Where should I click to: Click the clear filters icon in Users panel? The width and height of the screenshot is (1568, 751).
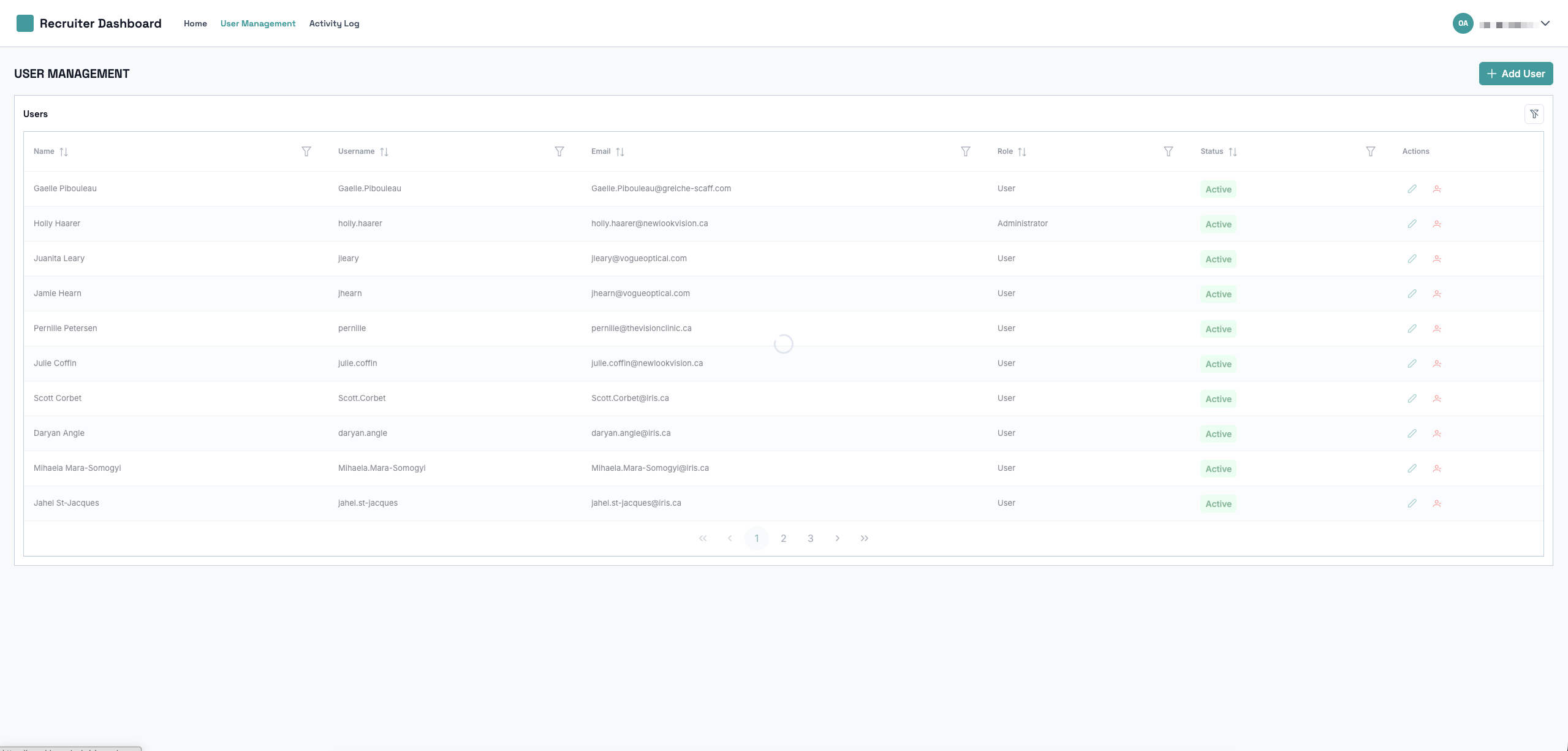point(1534,114)
